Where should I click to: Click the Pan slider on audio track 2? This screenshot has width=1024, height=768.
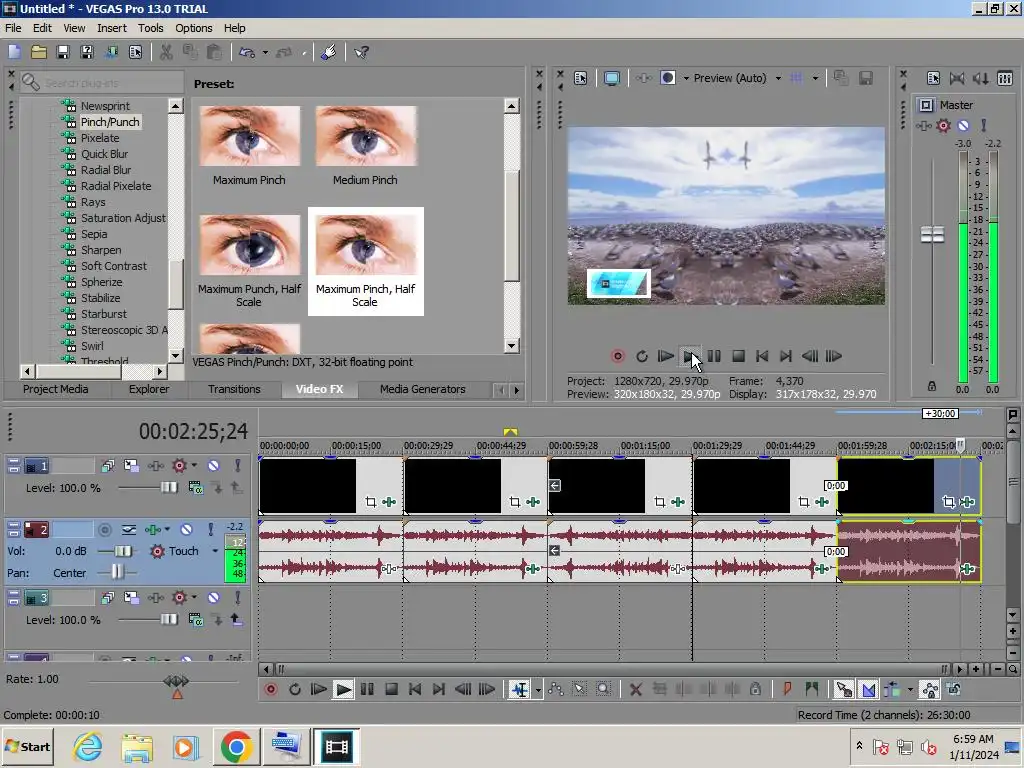tap(117, 573)
